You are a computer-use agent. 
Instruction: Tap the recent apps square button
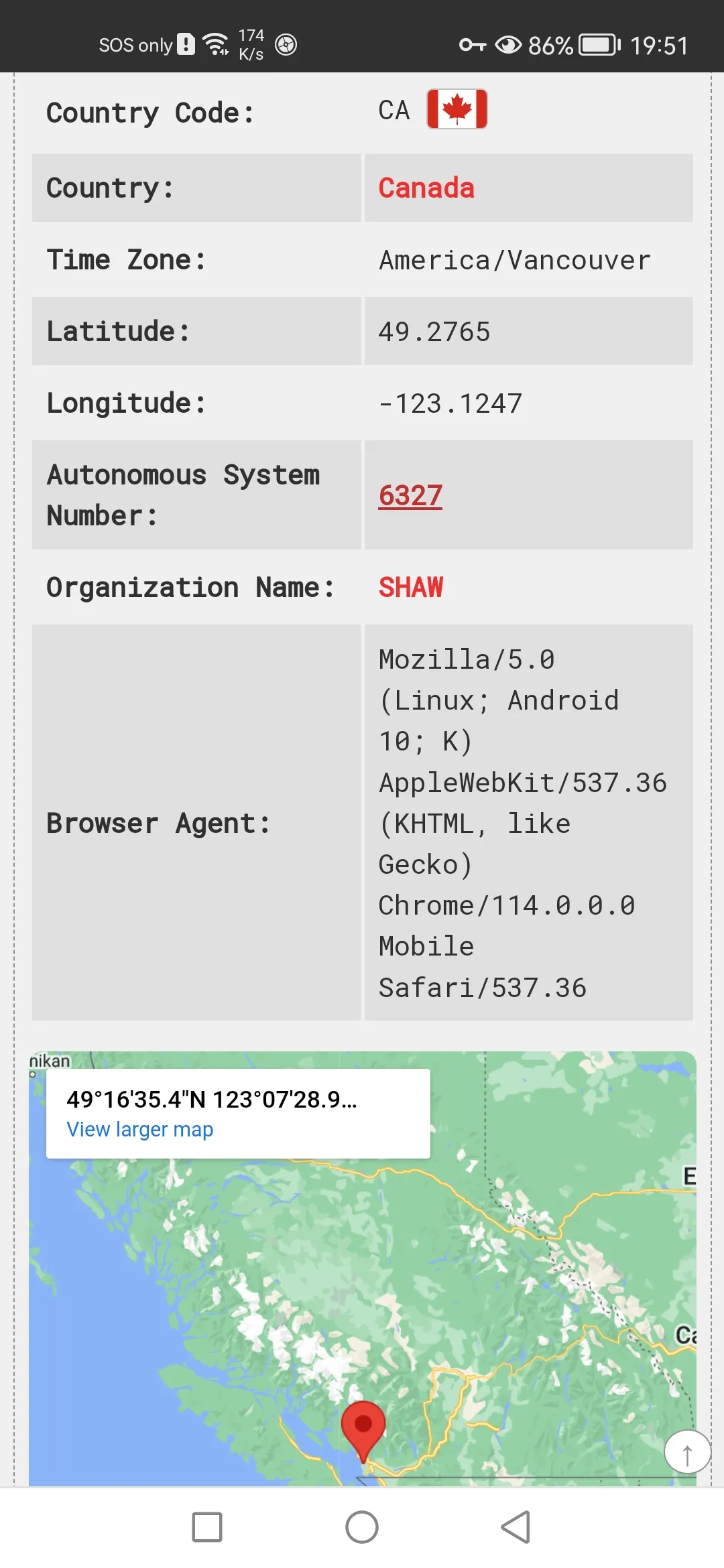(x=207, y=1528)
